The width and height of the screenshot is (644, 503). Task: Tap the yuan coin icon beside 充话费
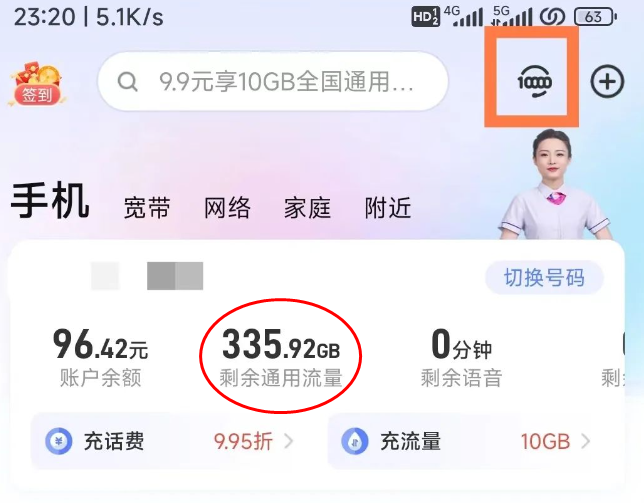[58, 441]
